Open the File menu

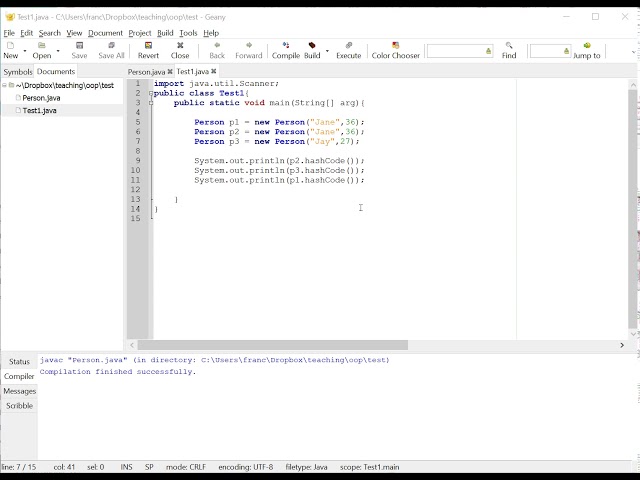(9, 33)
